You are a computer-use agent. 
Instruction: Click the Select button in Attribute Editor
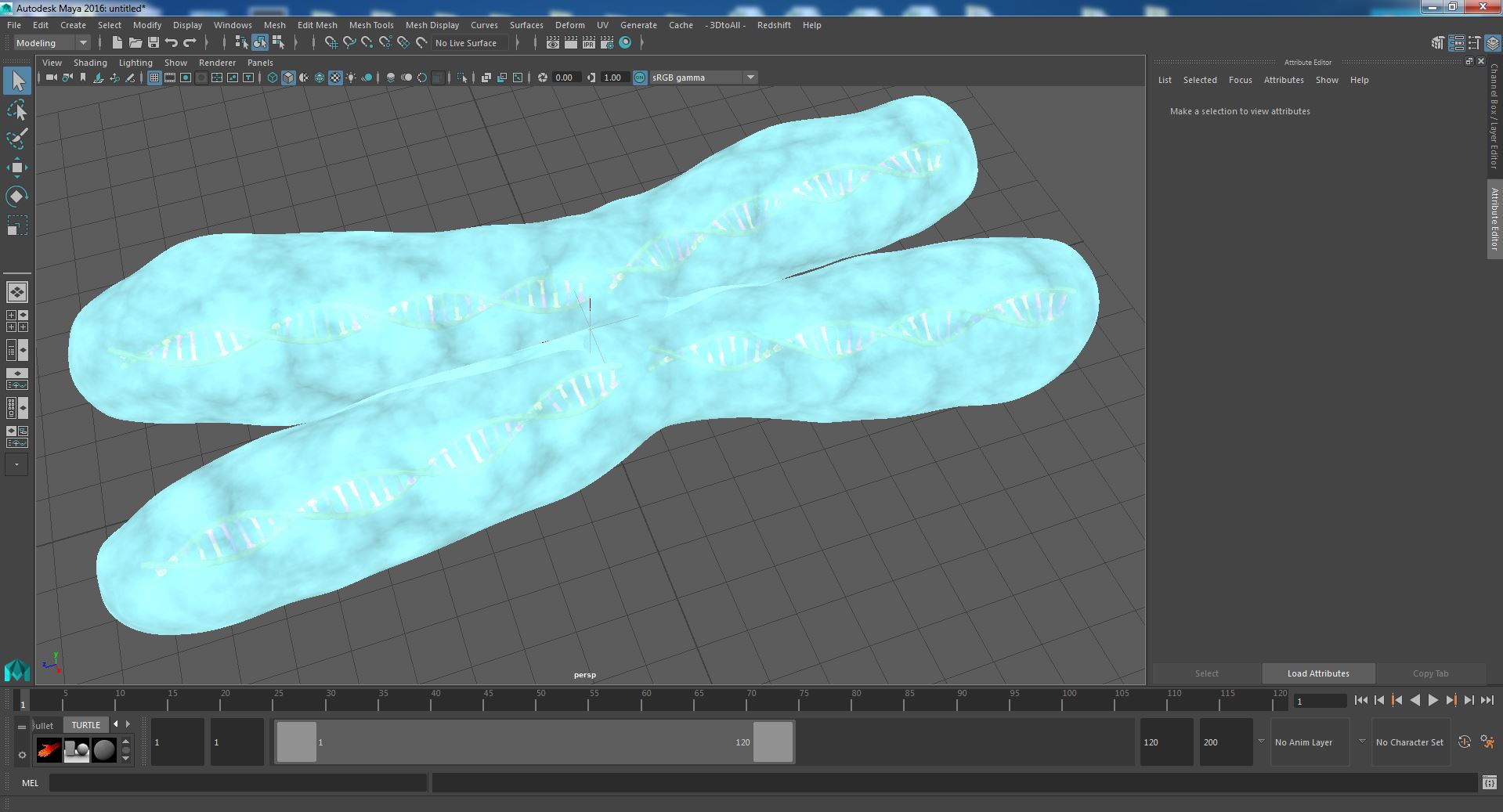click(1206, 673)
